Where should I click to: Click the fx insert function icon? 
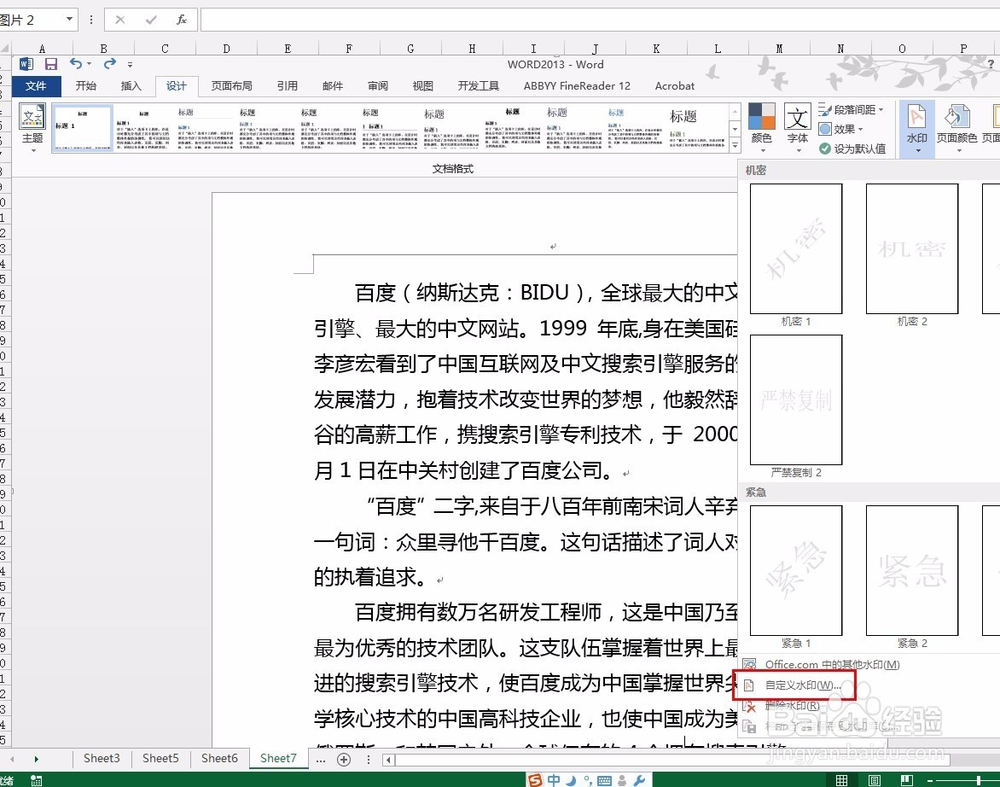pyautogui.click(x=182, y=20)
